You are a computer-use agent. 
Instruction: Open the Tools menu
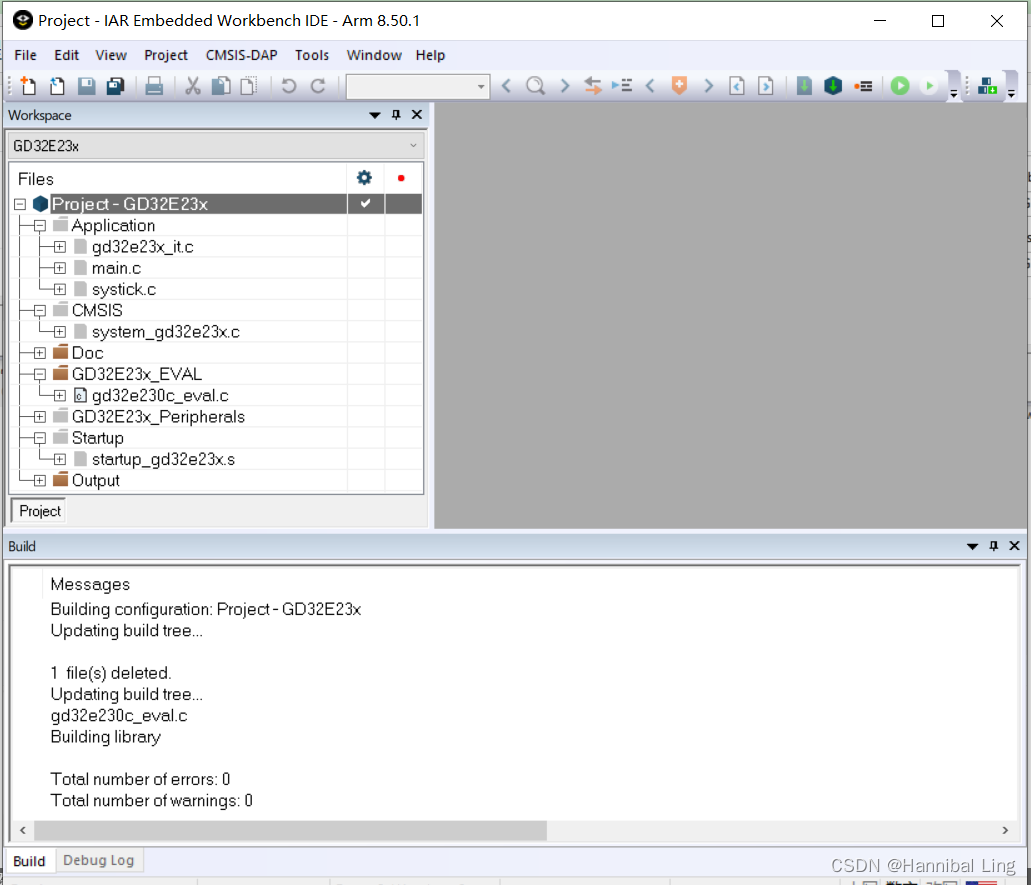tap(312, 55)
